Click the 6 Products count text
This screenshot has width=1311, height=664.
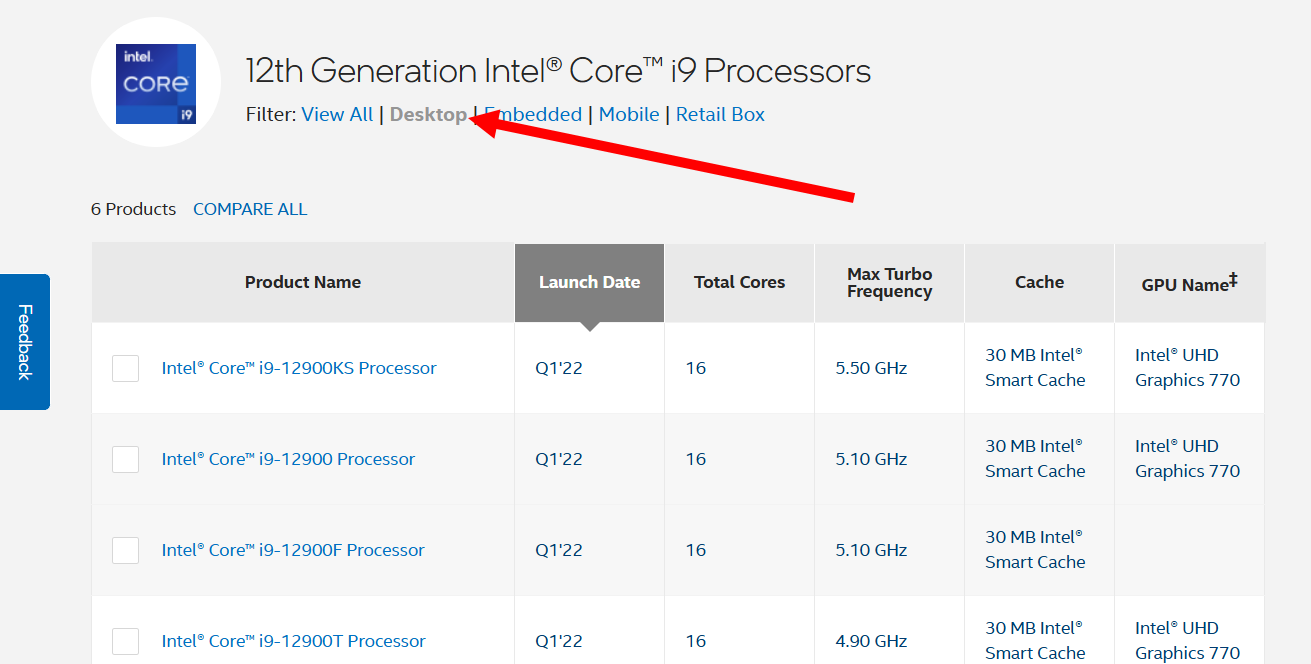(133, 209)
